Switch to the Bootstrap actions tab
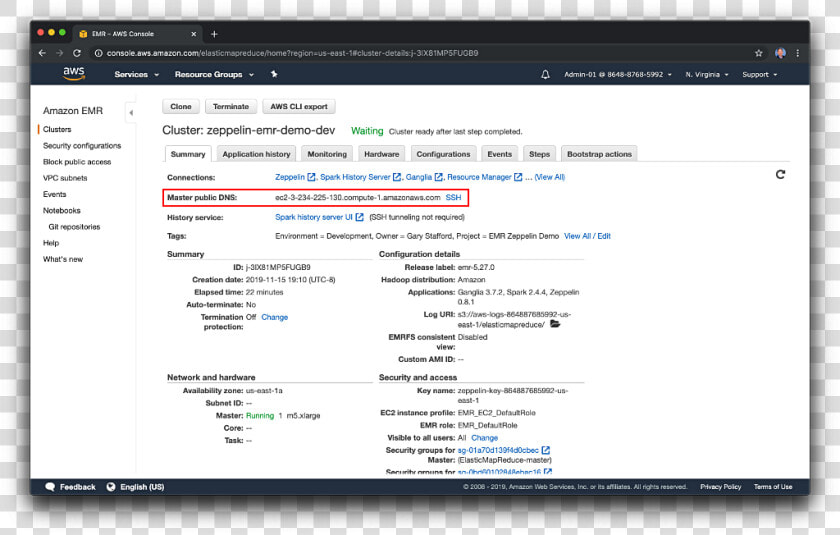Image resolution: width=840 pixels, height=535 pixels. pyautogui.click(x=599, y=154)
